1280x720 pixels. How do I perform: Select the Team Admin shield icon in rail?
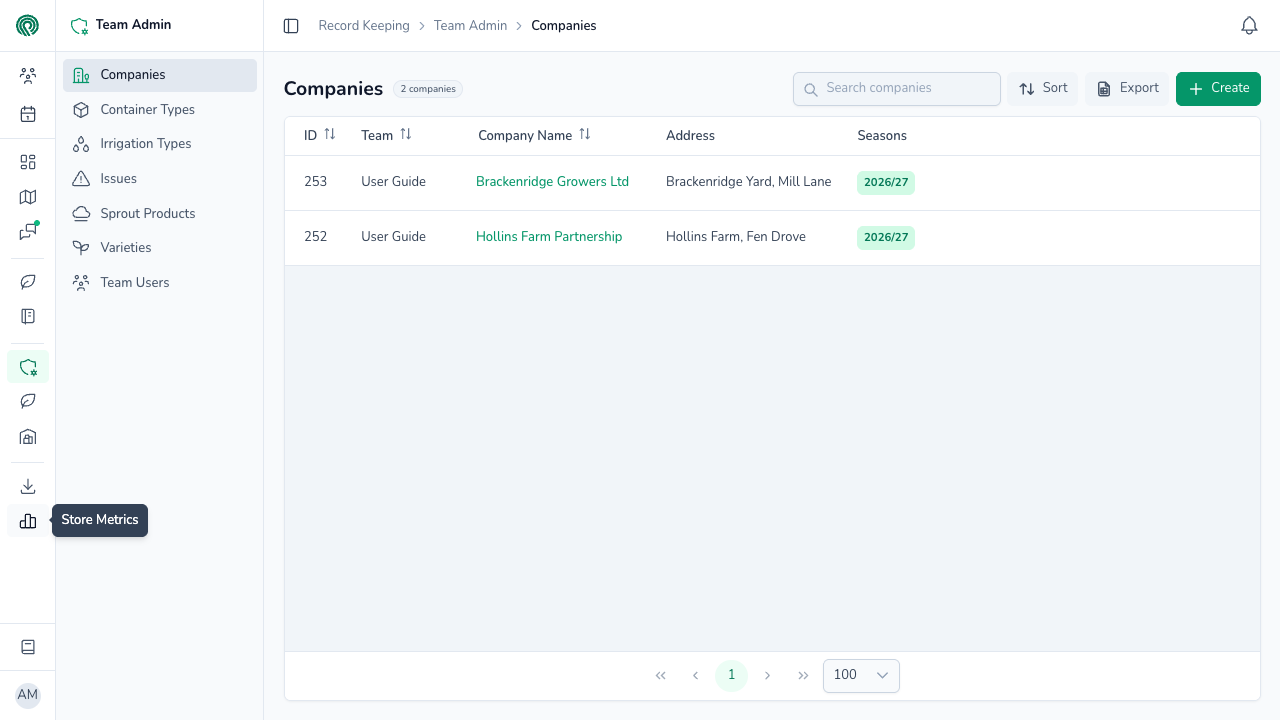[28, 367]
